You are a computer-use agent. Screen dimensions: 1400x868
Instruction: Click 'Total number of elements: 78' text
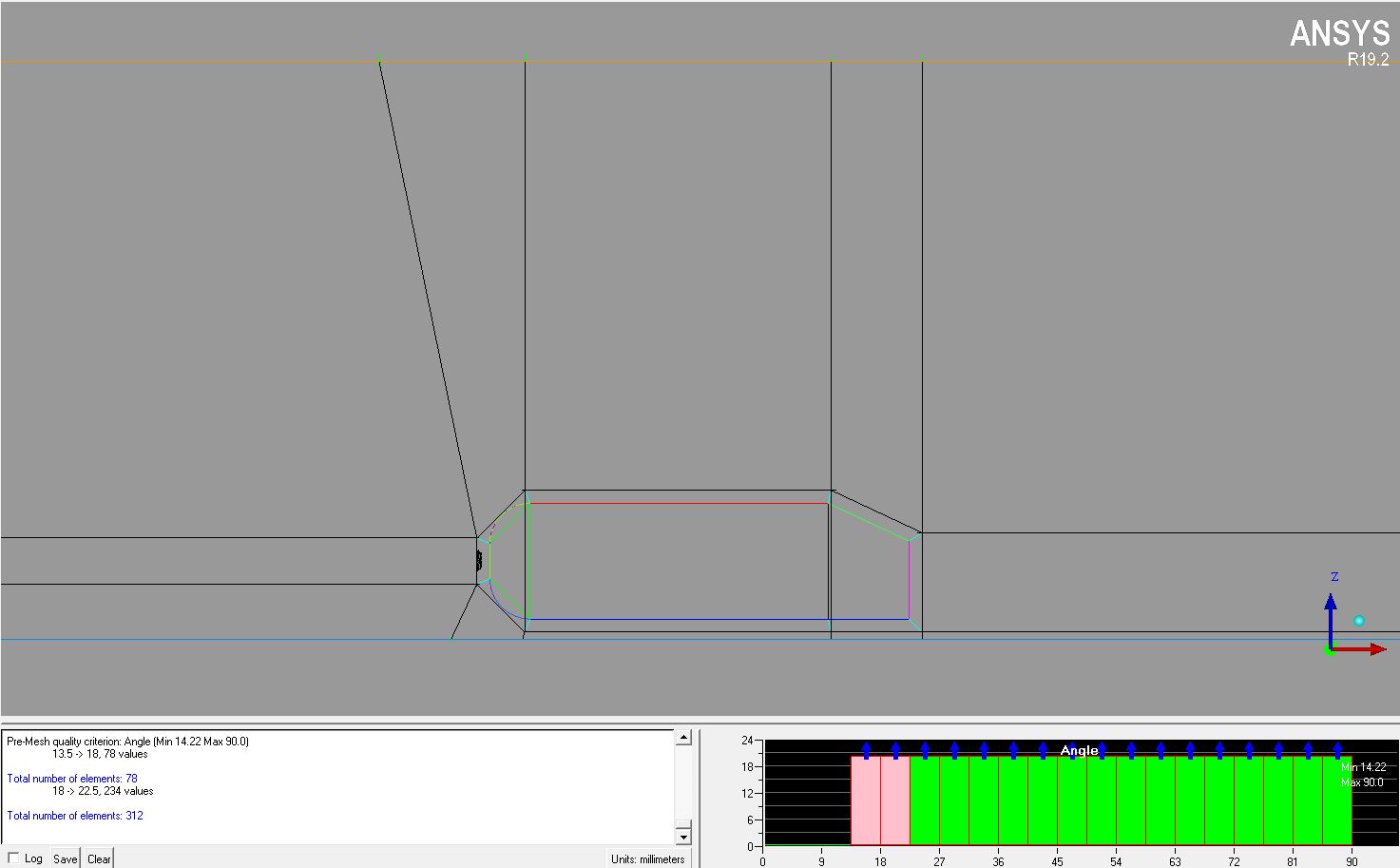pos(72,779)
